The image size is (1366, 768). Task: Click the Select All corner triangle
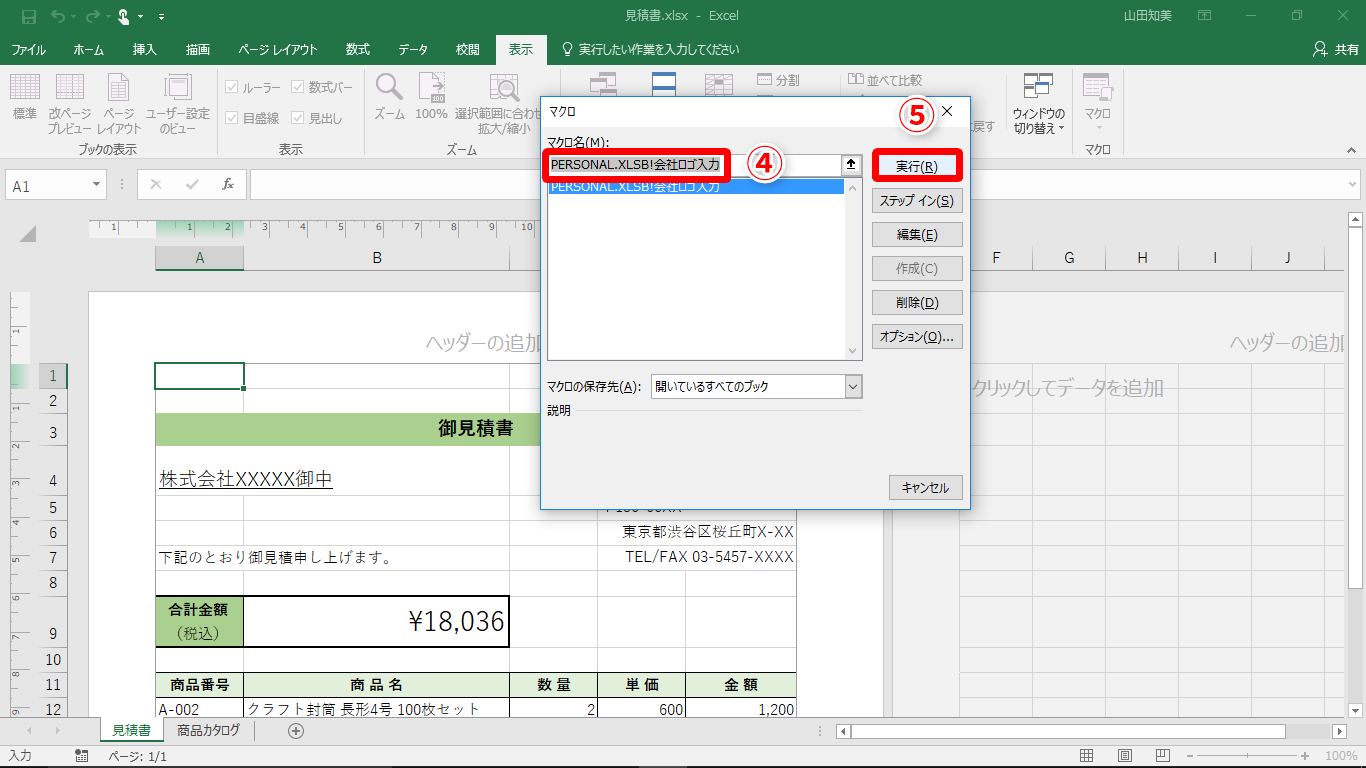(x=28, y=234)
